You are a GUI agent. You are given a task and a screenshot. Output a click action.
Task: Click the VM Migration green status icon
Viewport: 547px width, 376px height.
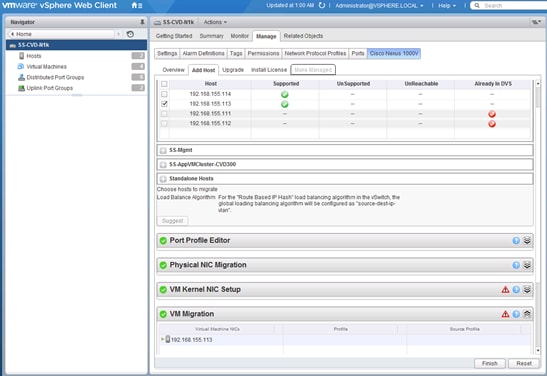(163, 314)
